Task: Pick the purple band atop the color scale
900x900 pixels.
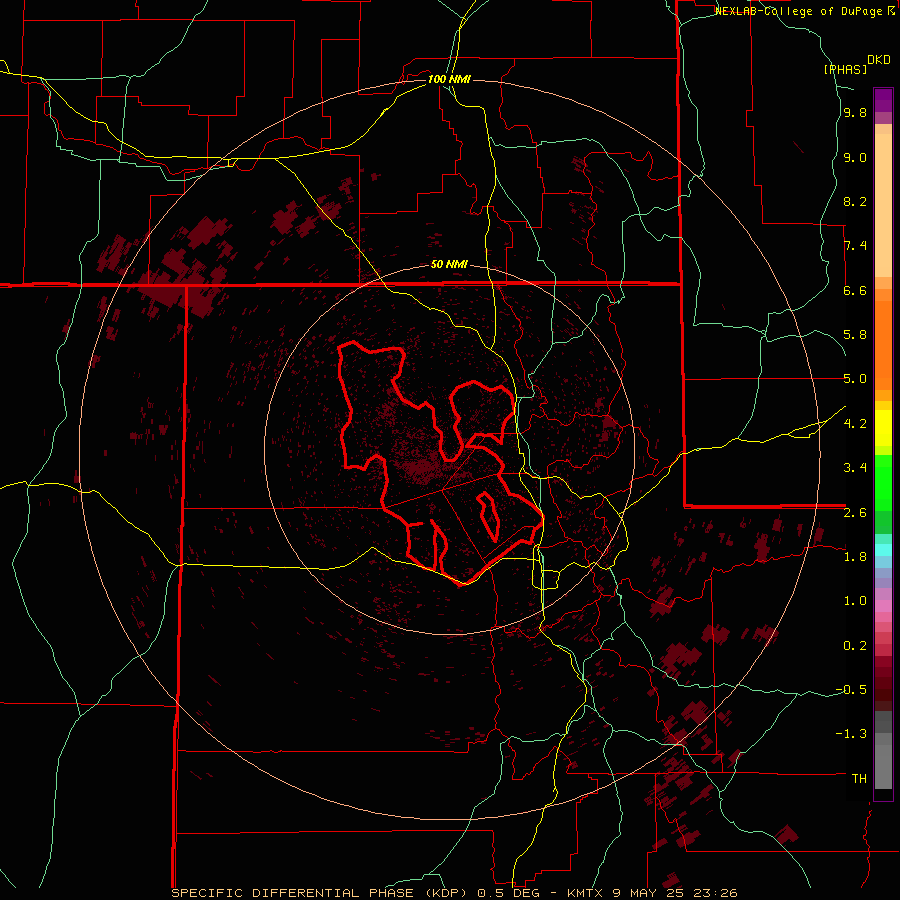Action: [x=883, y=100]
